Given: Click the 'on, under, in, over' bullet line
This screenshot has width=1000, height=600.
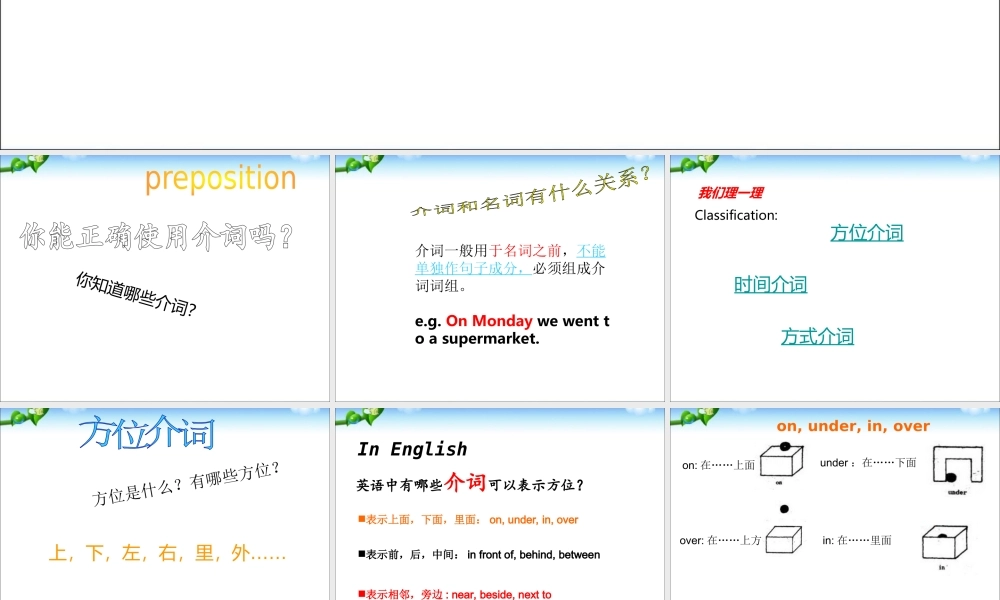Looking at the screenshot, I should point(468,520).
